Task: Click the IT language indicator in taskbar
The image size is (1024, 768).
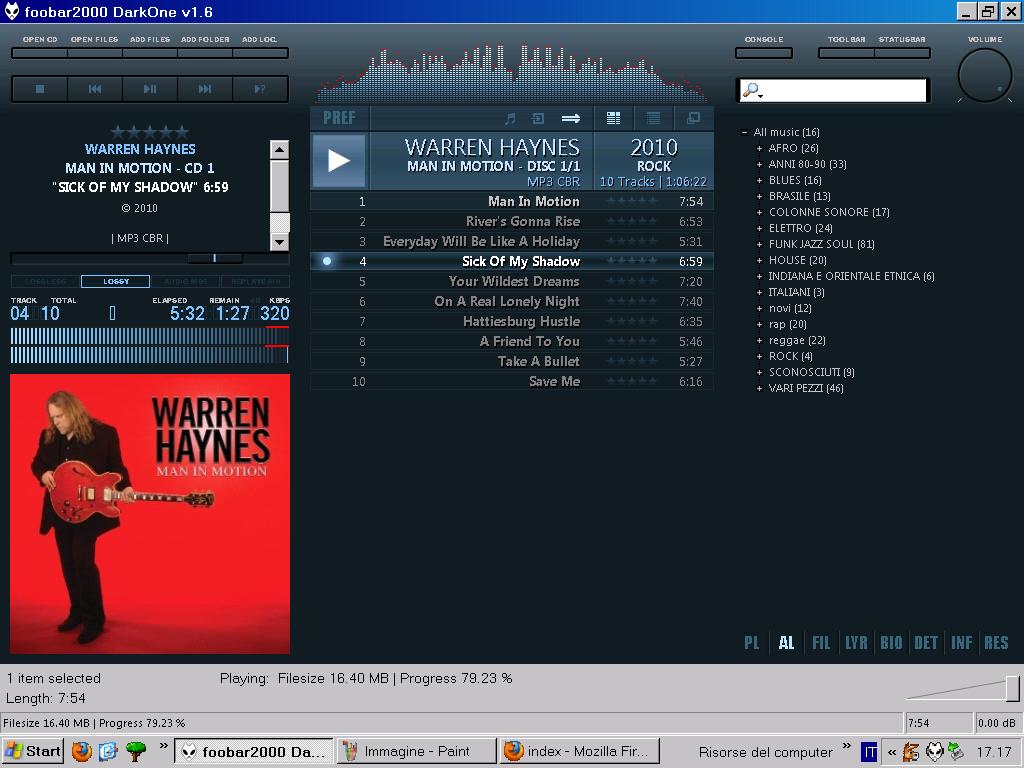Action: (x=869, y=752)
